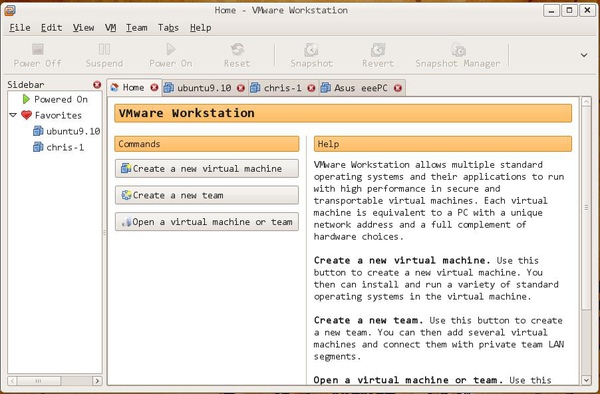Screen dimensions: 600x394
Task: Click the Help pane scroll down arrow
Action: (586, 380)
